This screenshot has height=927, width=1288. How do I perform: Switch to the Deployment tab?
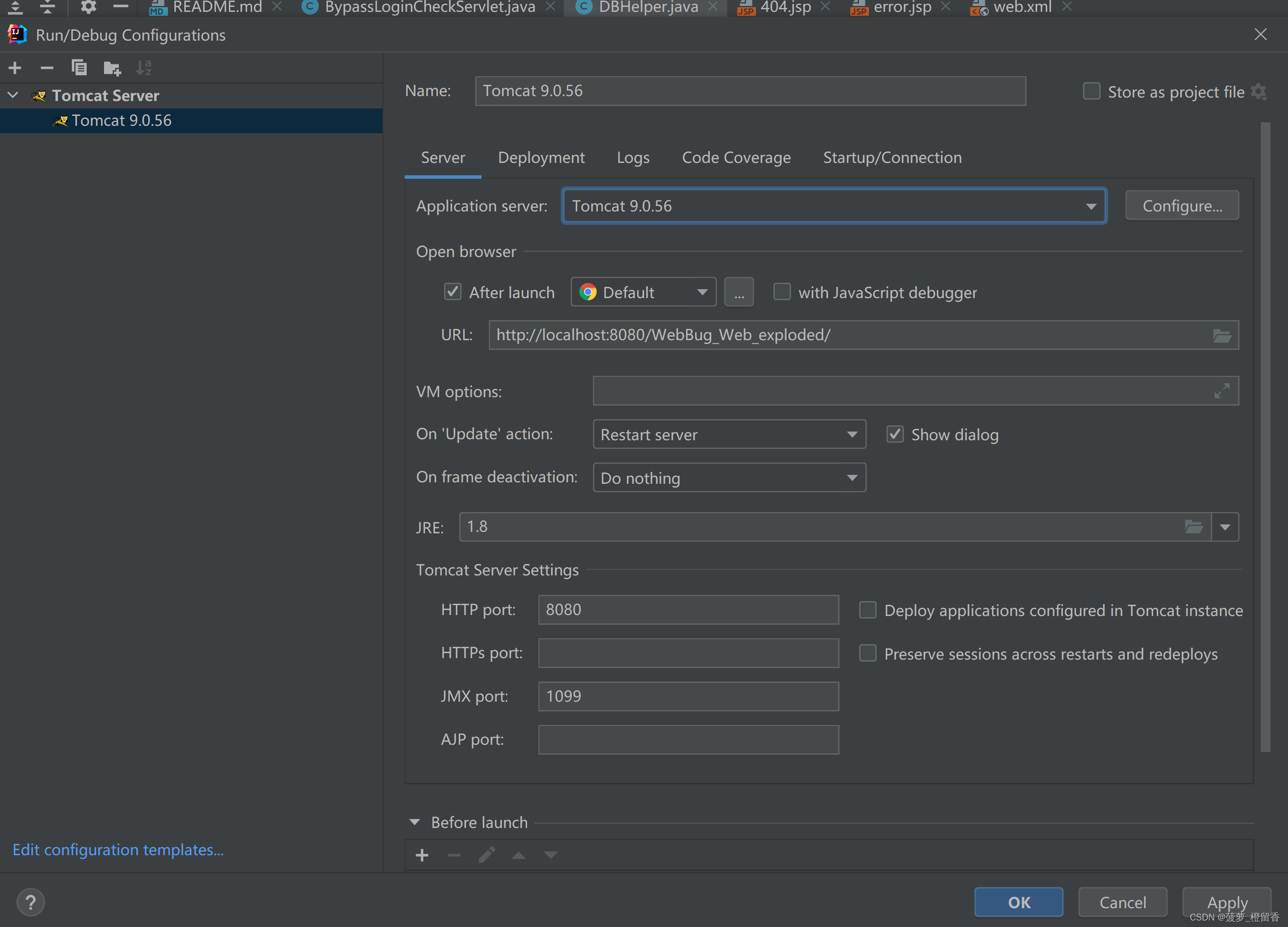point(541,158)
